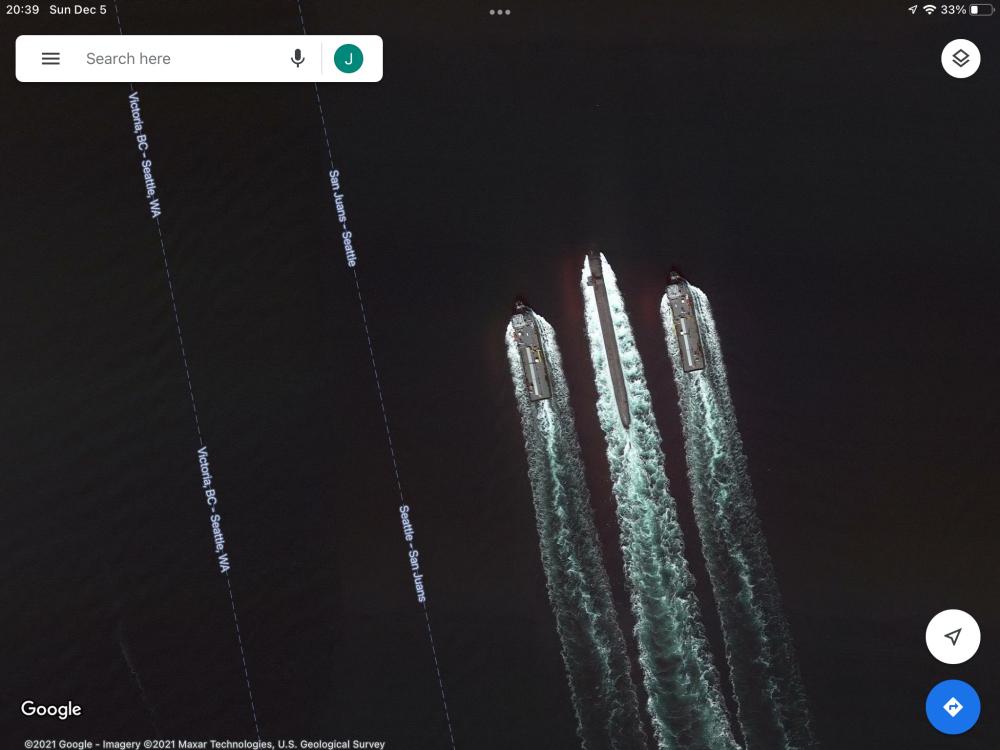Tap the Wi-Fi icon in status bar
The image size is (1000, 750).
[929, 10]
